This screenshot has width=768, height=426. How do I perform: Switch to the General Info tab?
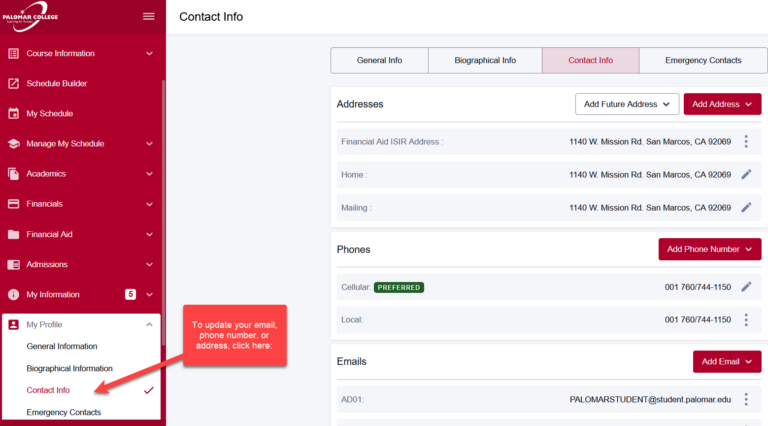point(379,60)
